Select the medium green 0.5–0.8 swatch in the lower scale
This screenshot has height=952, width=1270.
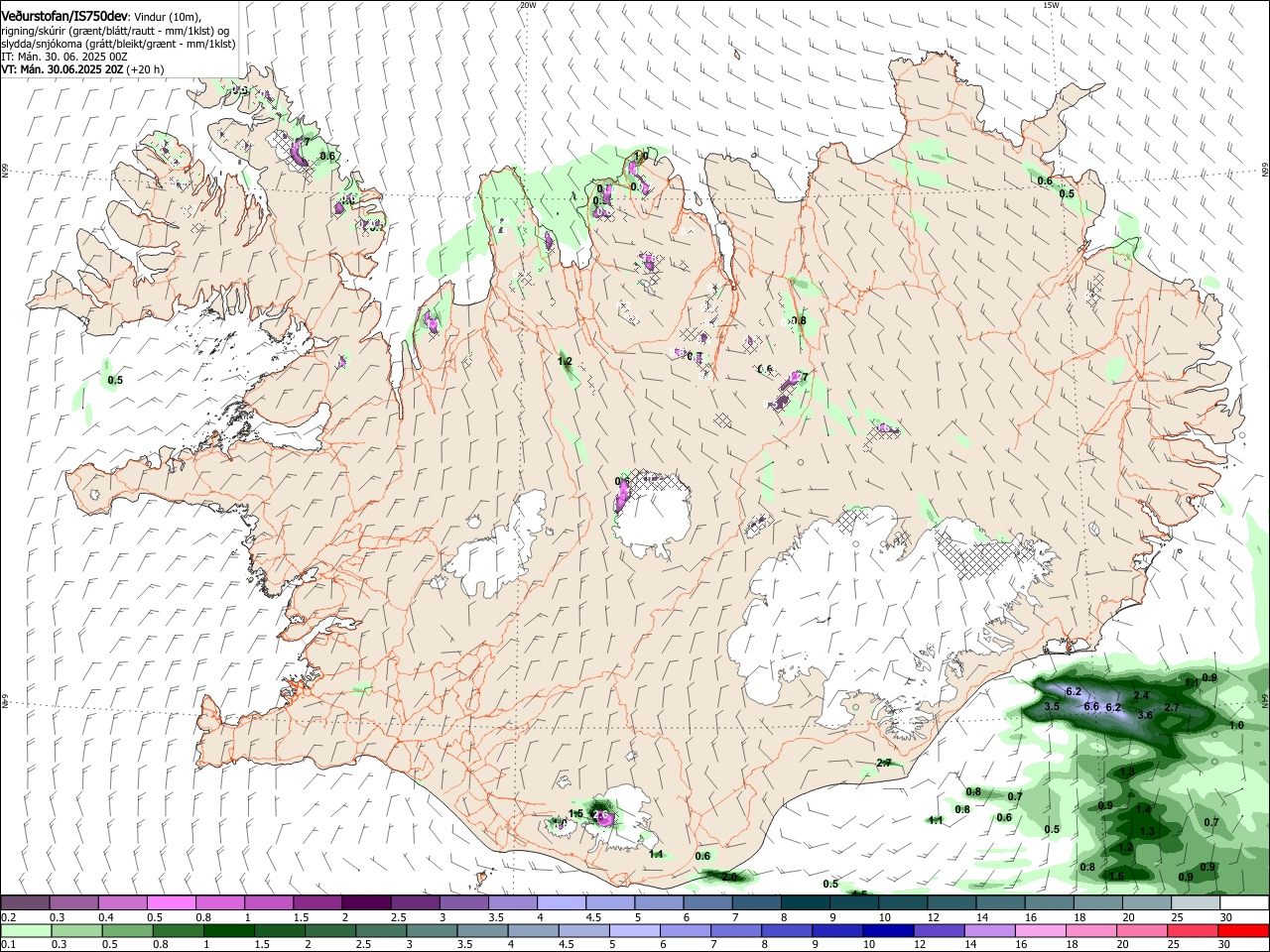(x=128, y=930)
